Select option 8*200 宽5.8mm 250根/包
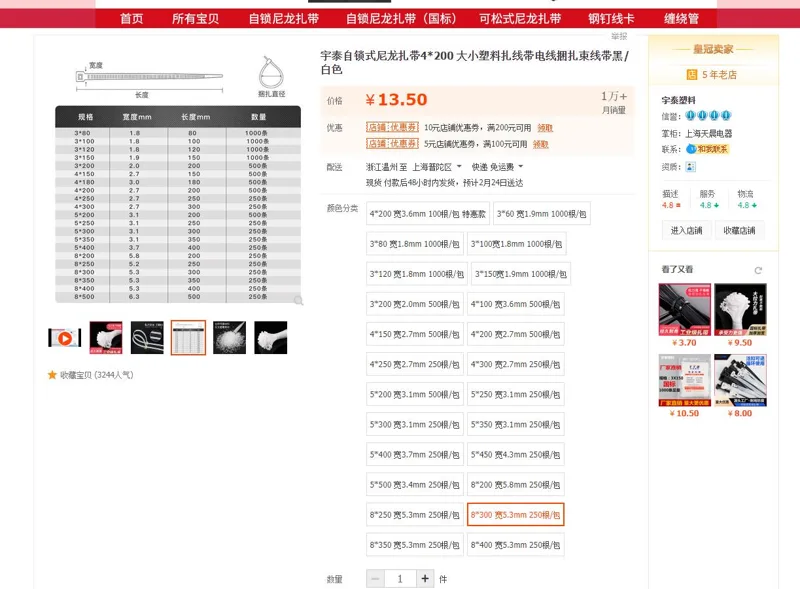800x589 pixels. pos(515,485)
